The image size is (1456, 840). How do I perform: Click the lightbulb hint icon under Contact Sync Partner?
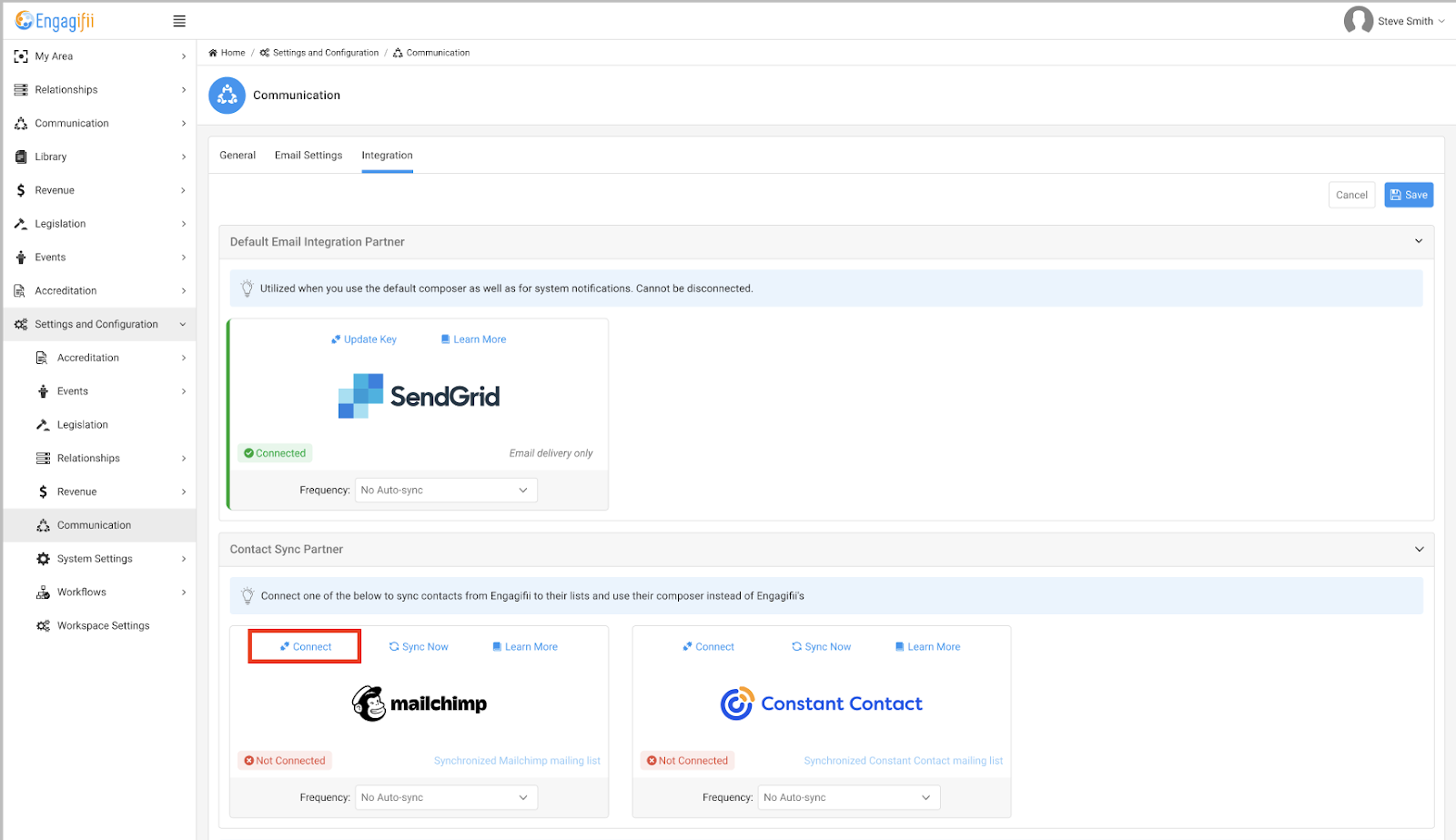point(247,596)
